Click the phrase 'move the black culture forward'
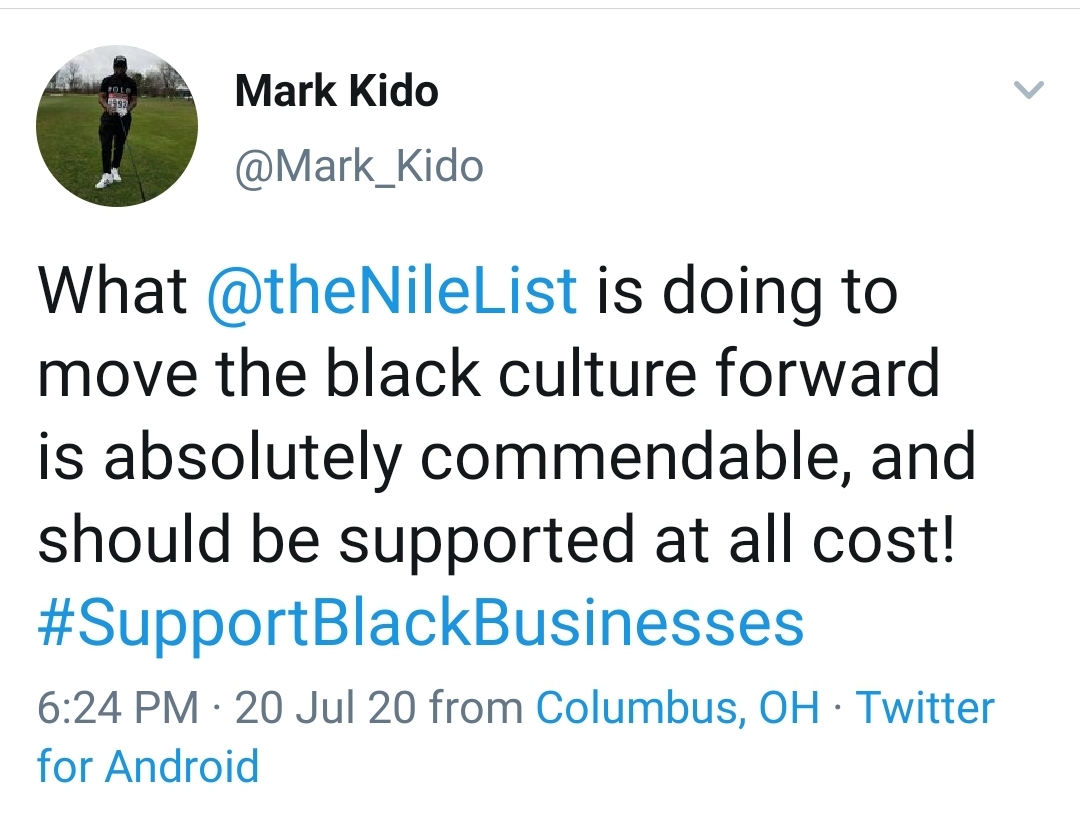This screenshot has width=1080, height=828. click(x=488, y=373)
